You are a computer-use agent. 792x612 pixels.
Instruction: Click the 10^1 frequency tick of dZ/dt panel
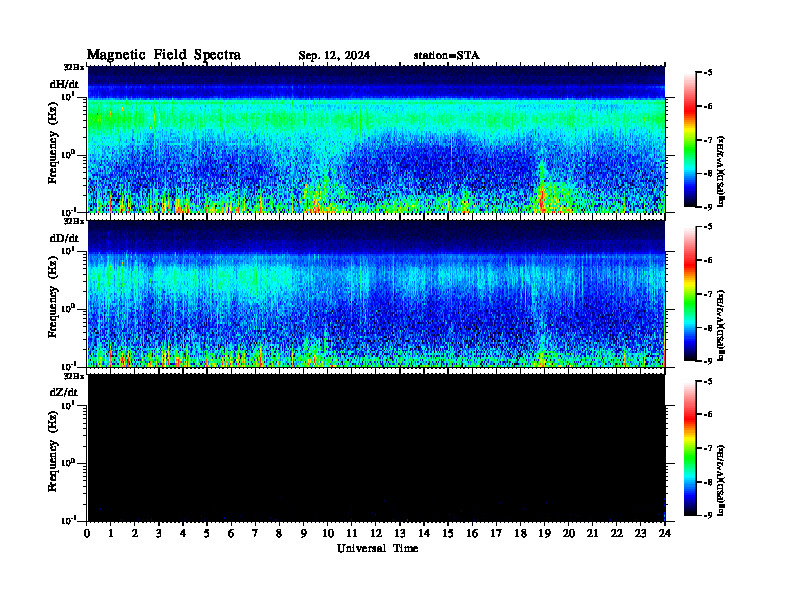point(68,405)
